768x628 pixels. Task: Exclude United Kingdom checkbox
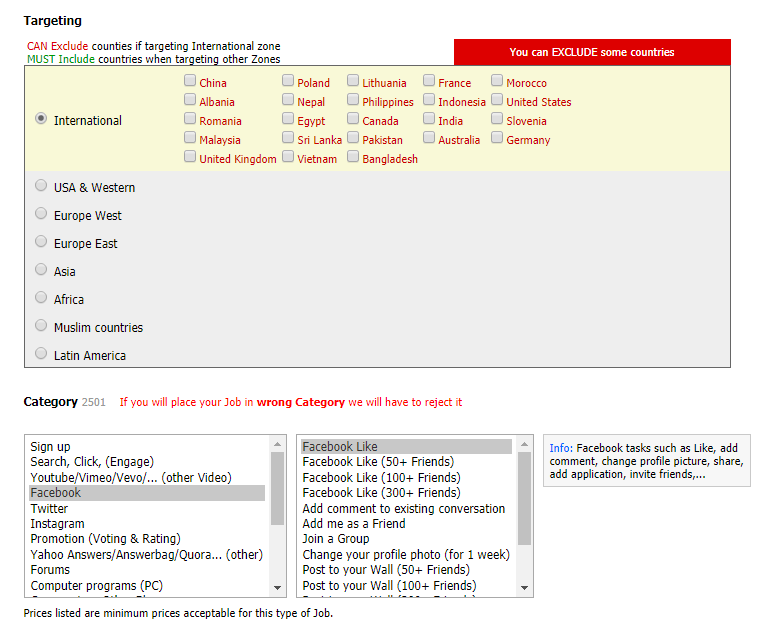[190, 157]
